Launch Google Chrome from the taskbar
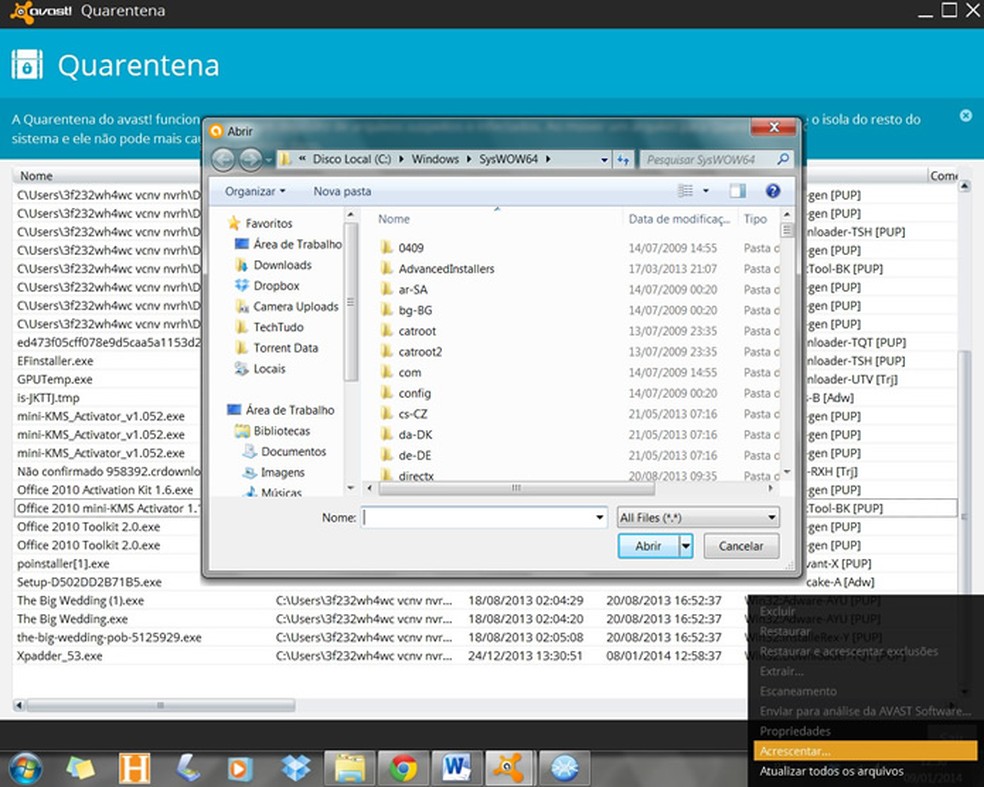984x787 pixels. 403,767
